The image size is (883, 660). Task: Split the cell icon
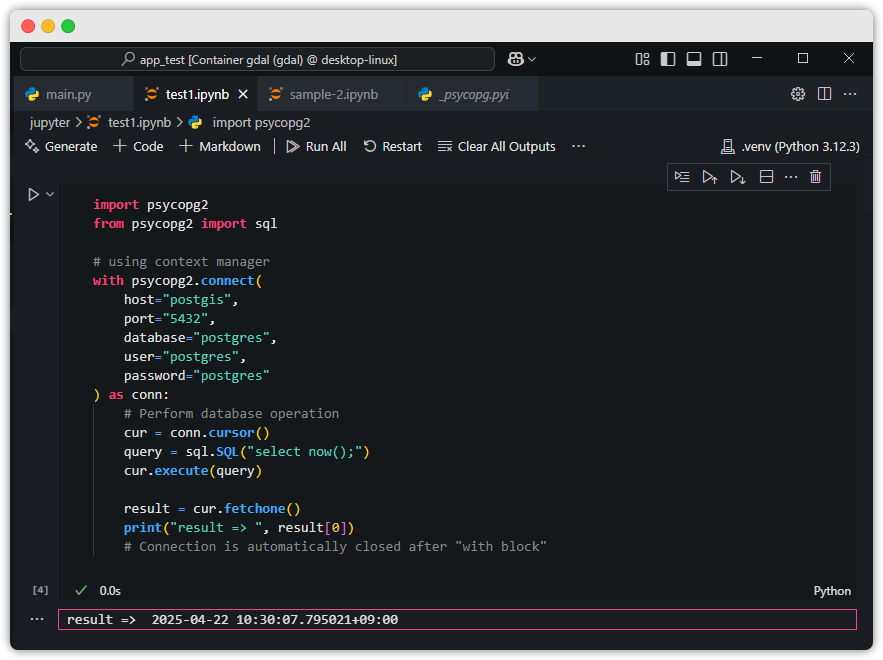(x=766, y=177)
